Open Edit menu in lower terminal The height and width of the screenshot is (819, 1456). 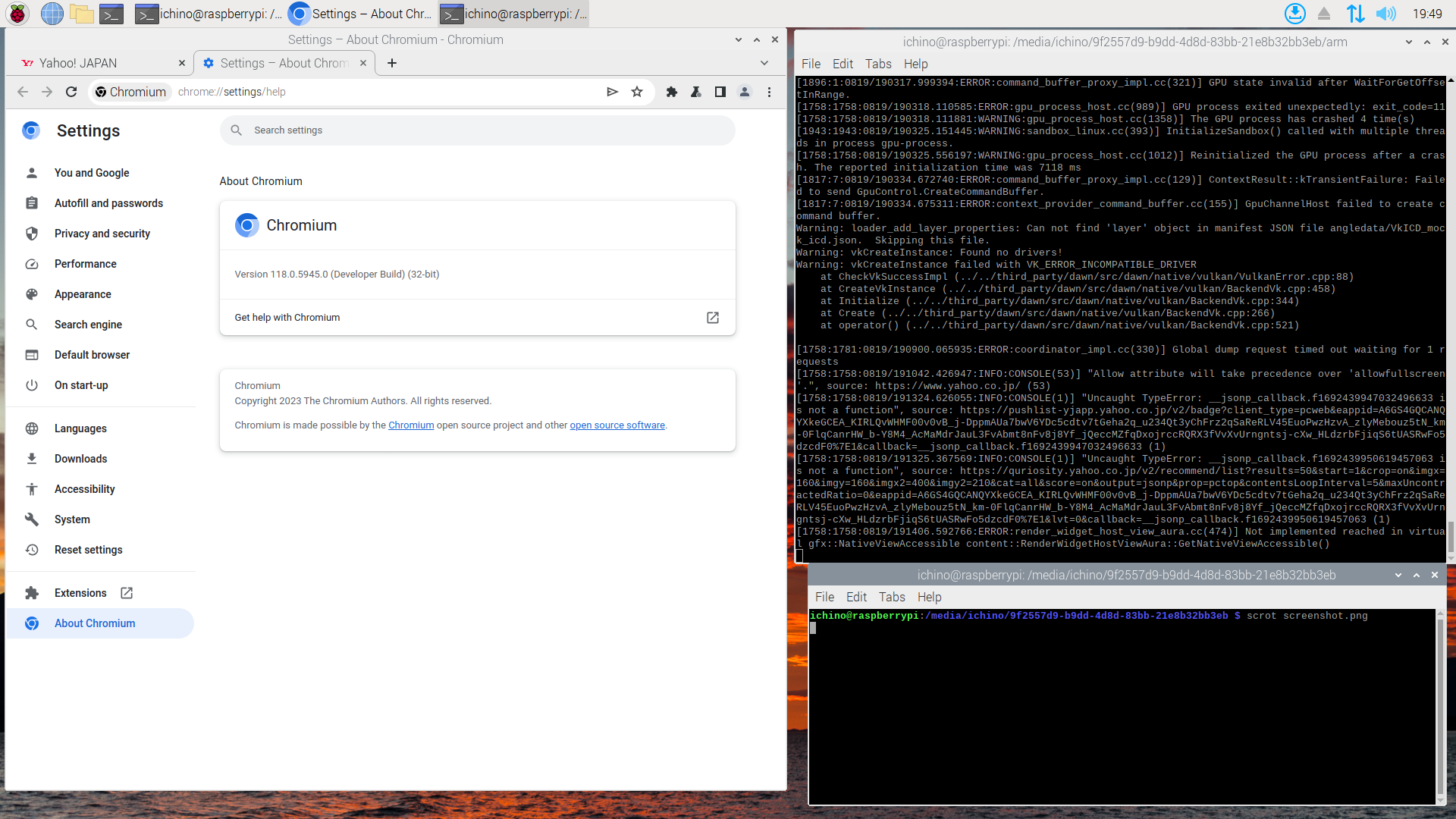pos(856,597)
